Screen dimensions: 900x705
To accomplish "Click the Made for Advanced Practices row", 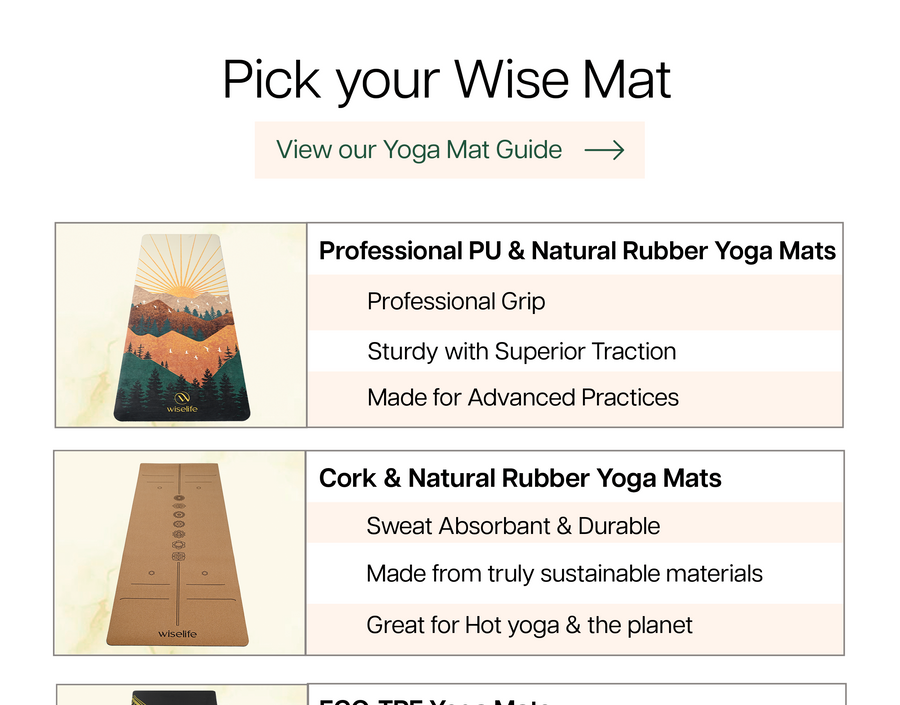I will [522, 397].
